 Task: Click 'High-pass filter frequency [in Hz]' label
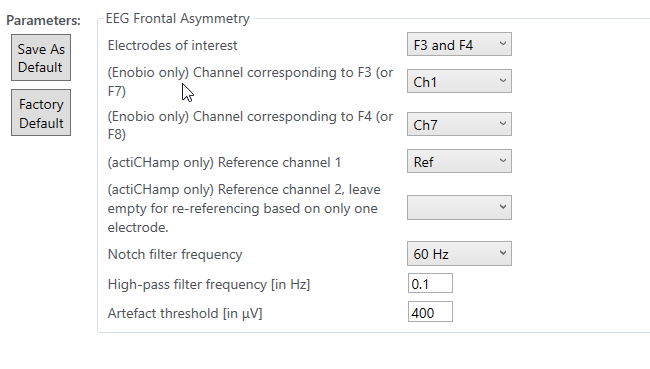[209, 284]
